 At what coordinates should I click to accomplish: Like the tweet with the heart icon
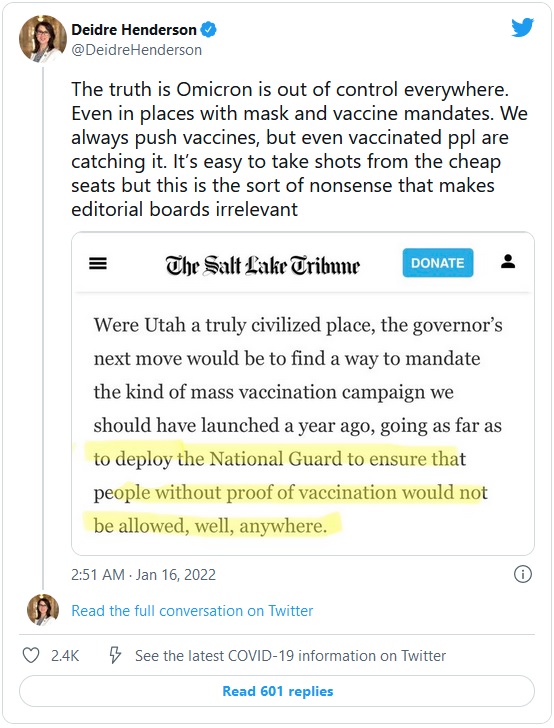point(31,656)
